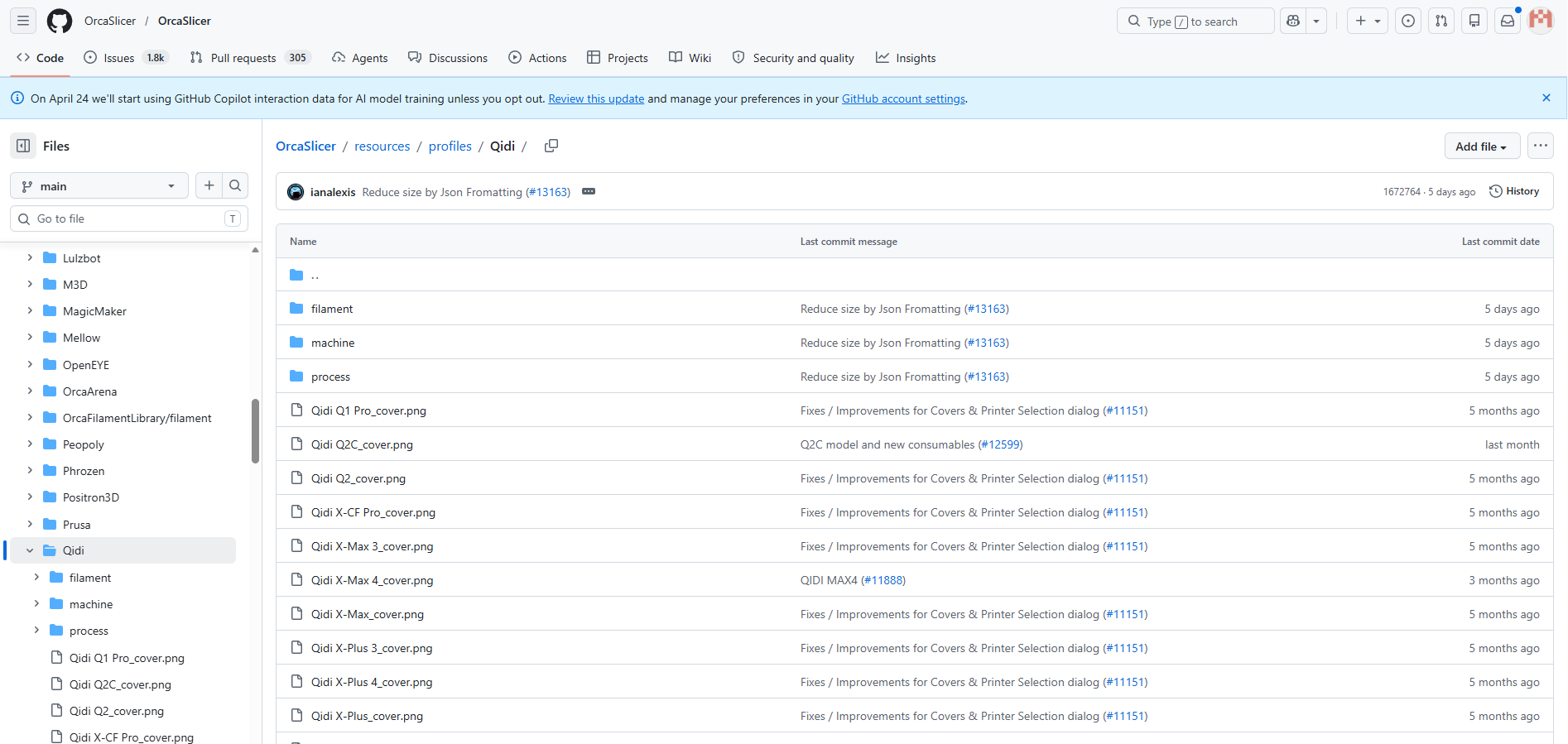View commit History
Viewport: 1568px width, 744px height.
tap(1514, 191)
